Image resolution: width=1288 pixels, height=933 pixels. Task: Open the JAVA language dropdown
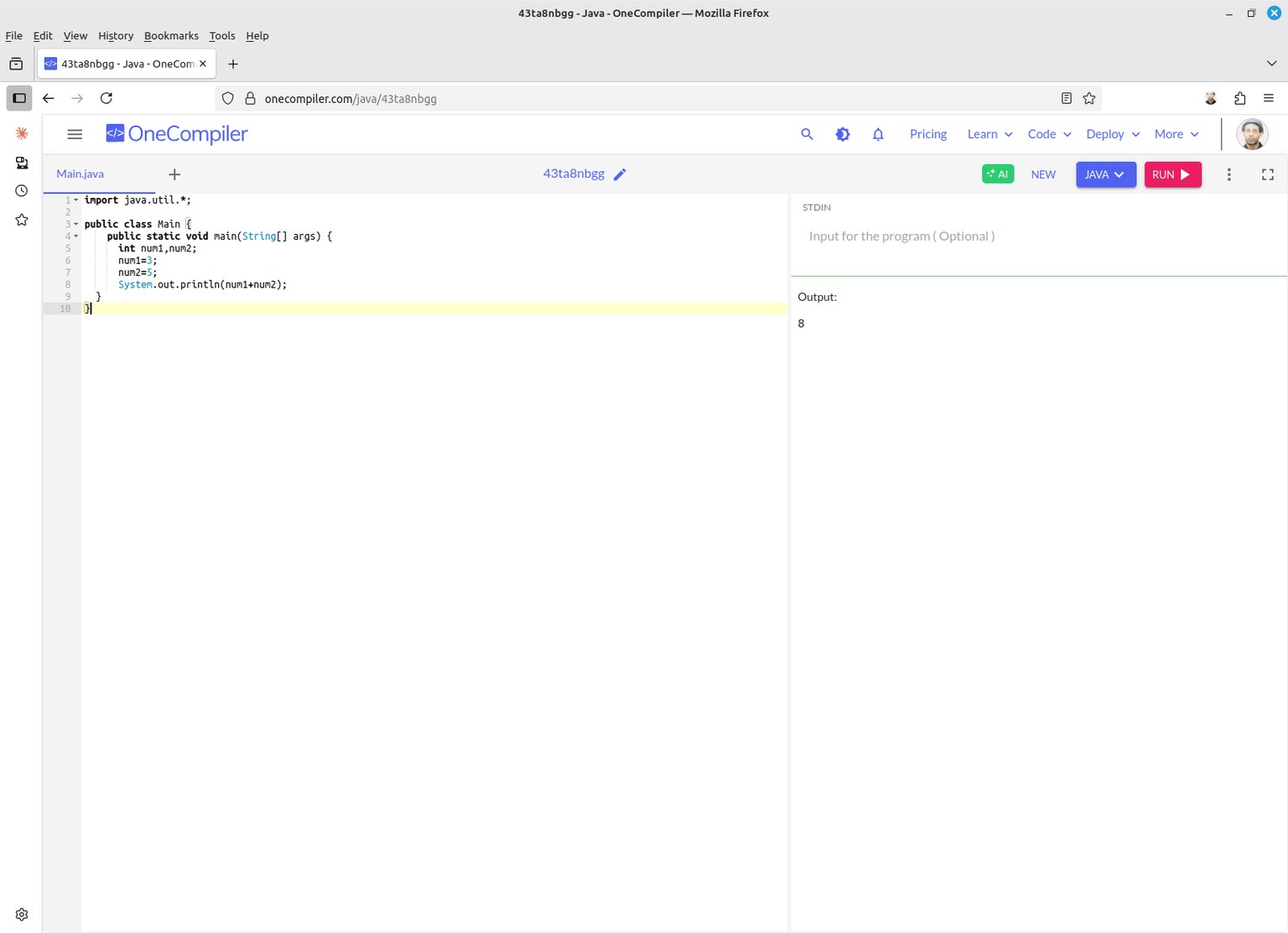[1106, 174]
